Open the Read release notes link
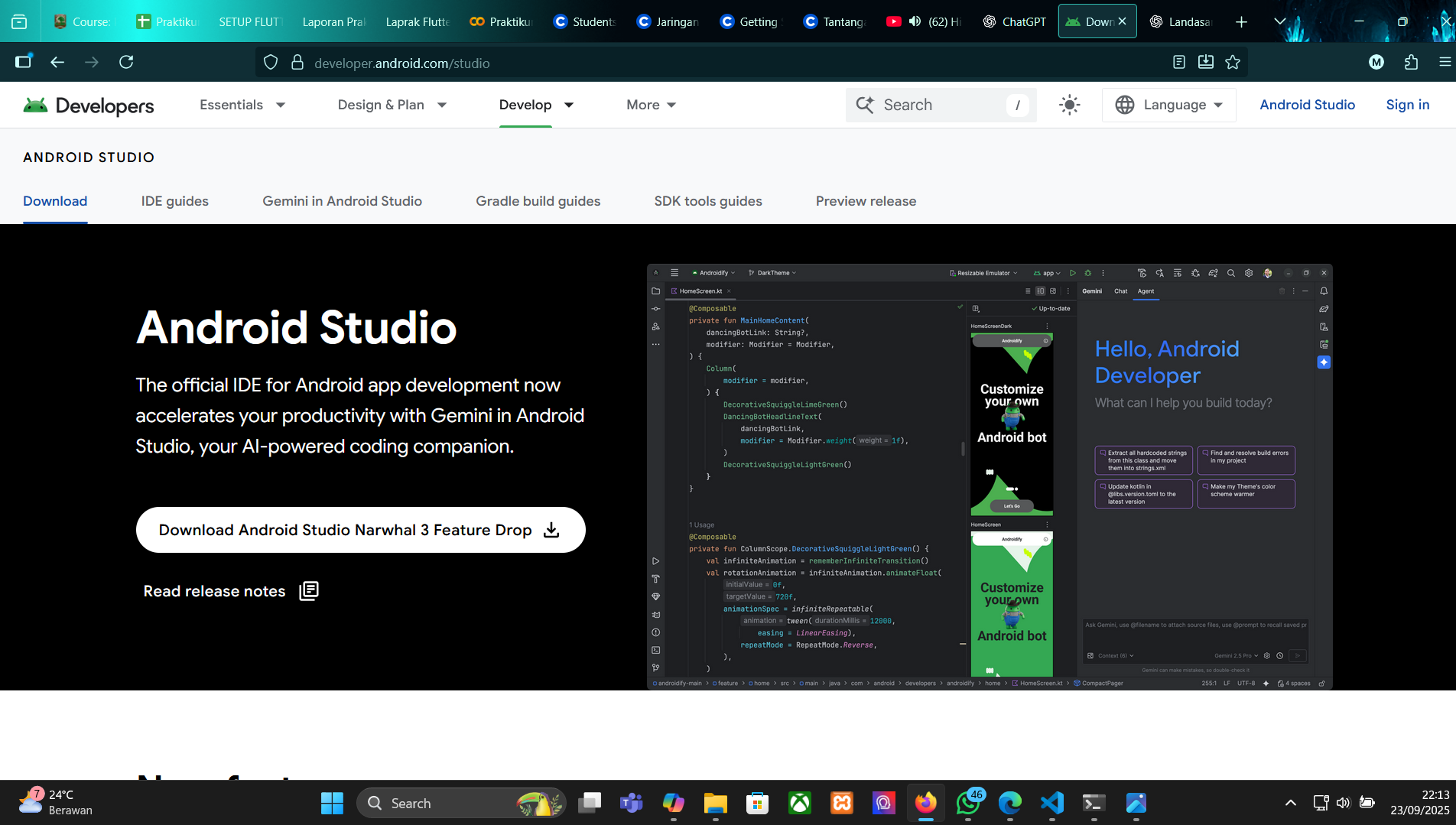This screenshot has width=1456, height=825. coord(214,590)
